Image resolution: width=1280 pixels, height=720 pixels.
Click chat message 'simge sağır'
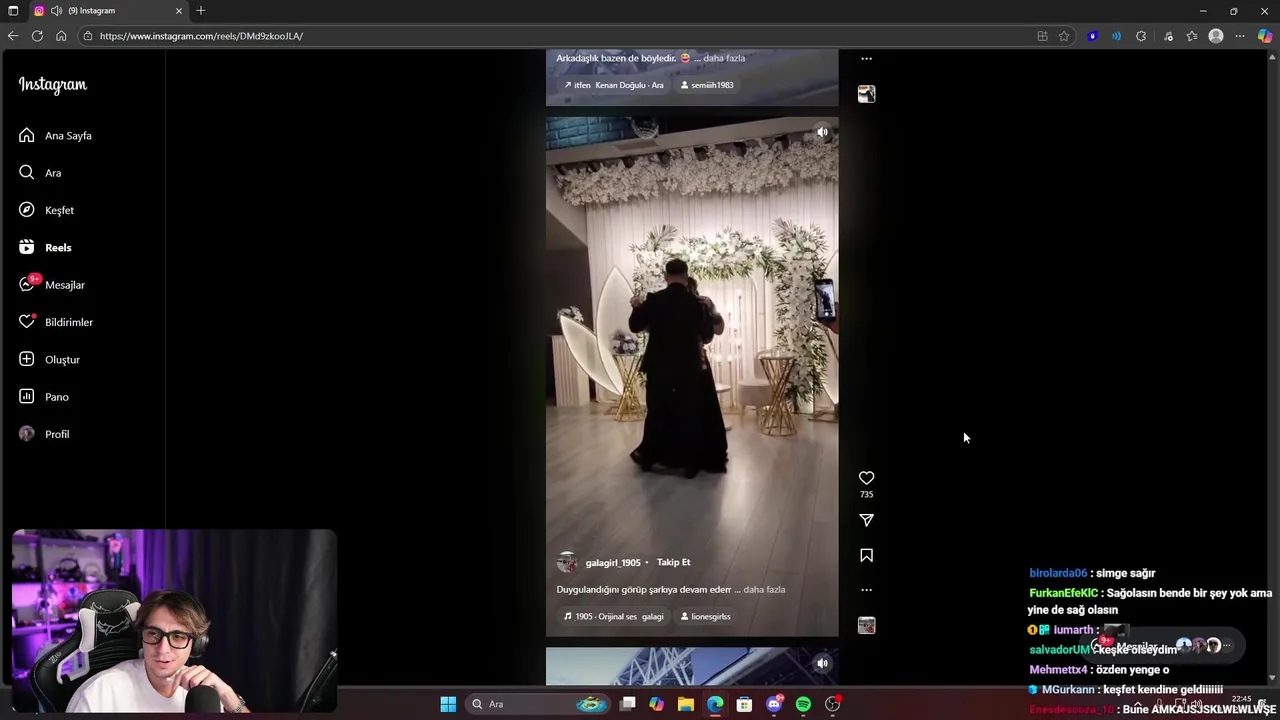click(x=1126, y=573)
